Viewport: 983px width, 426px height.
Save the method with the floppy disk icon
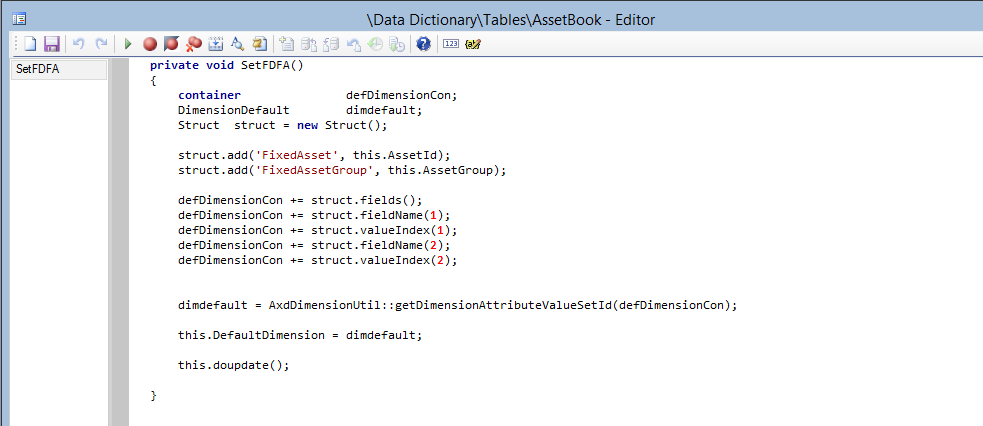click(x=52, y=44)
